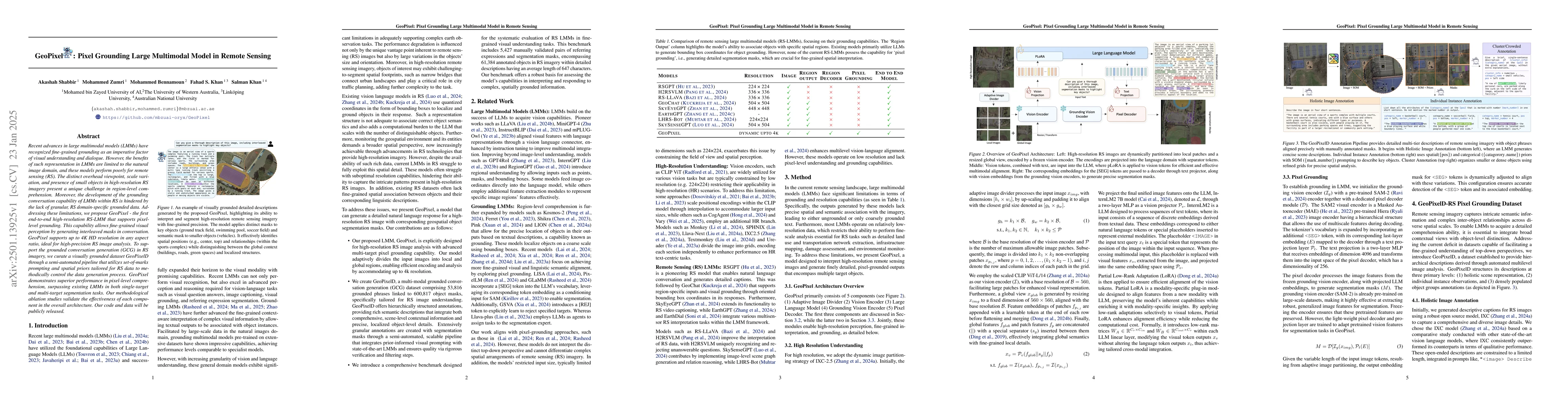Click the colorful SOM icon in Figure 3
Viewport: 1568px width, 406px height.
tap(1334, 59)
